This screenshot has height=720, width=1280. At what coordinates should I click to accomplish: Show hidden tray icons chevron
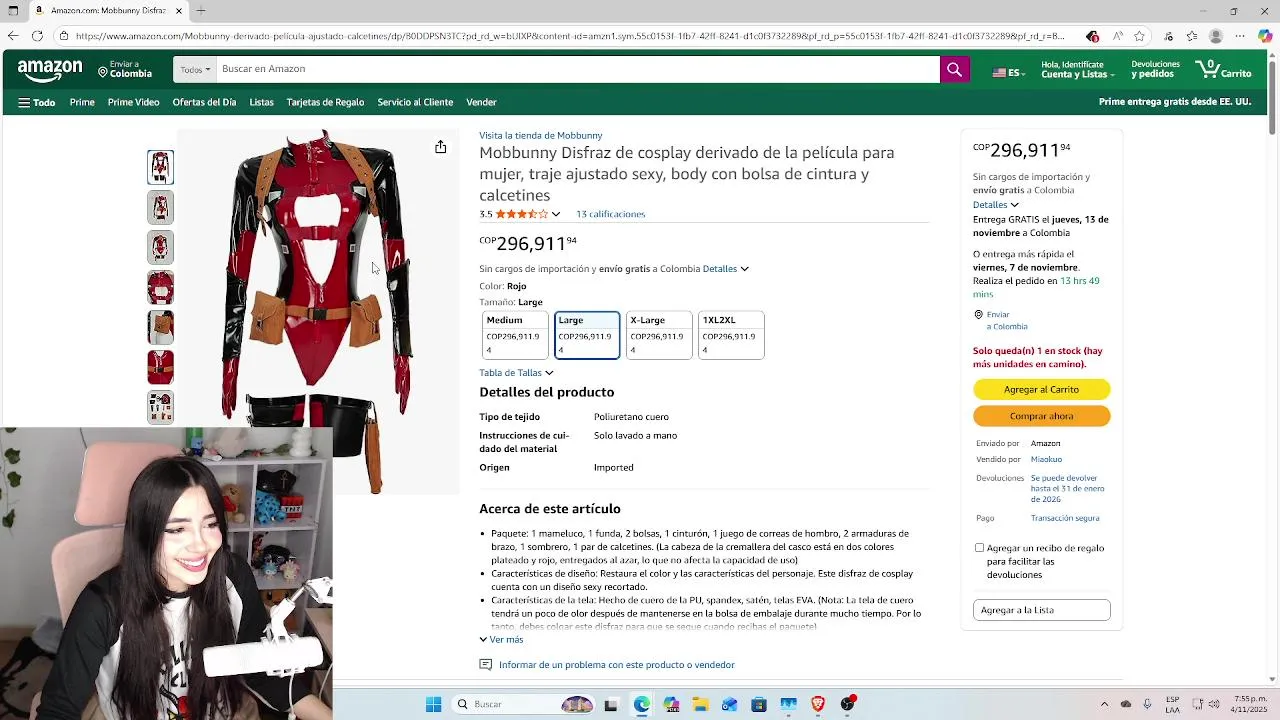[x=1104, y=704]
